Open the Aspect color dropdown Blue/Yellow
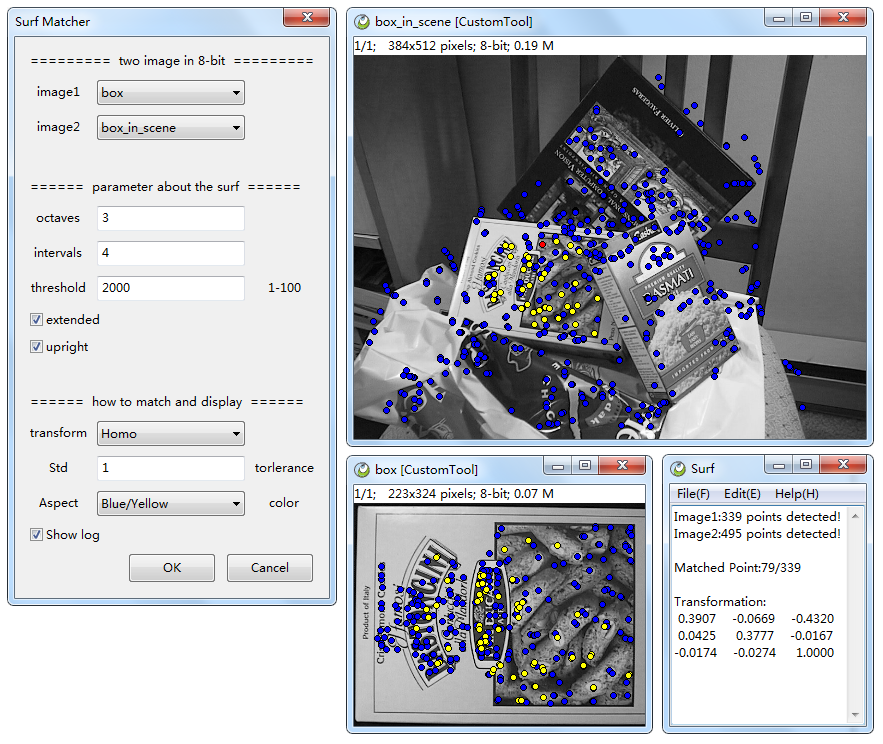883x744 pixels. point(171,504)
